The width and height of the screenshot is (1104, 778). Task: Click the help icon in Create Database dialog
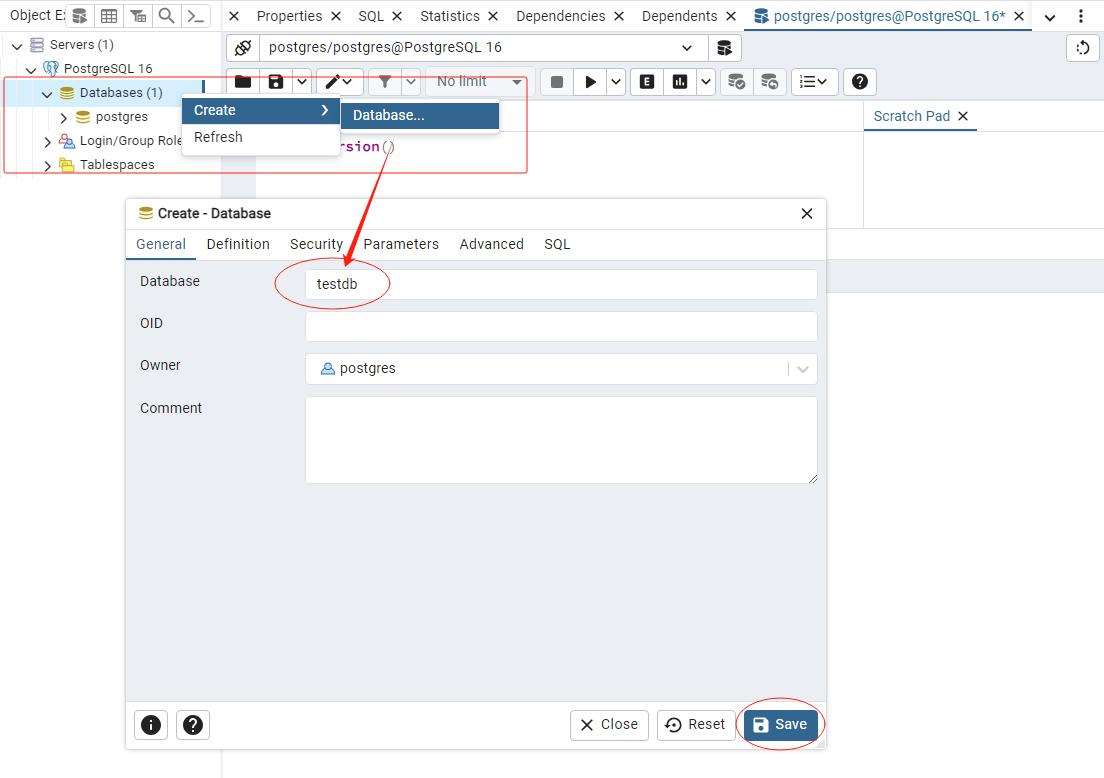(x=192, y=724)
